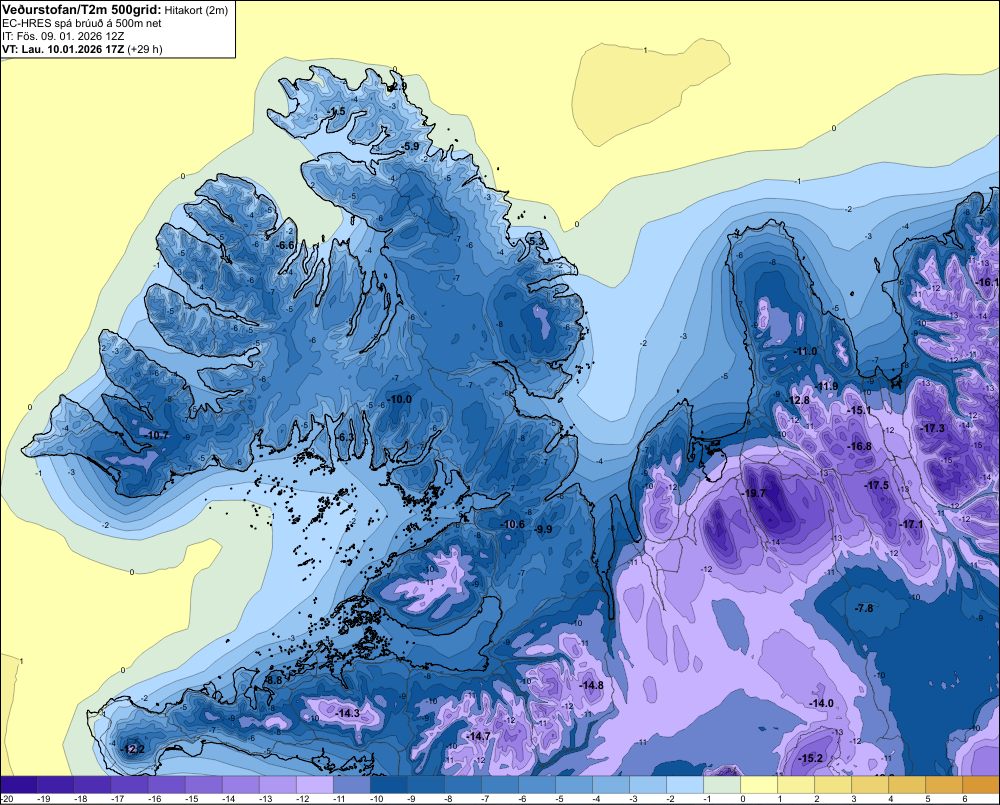Click the -10.0 temperature reading

[x=399, y=399]
